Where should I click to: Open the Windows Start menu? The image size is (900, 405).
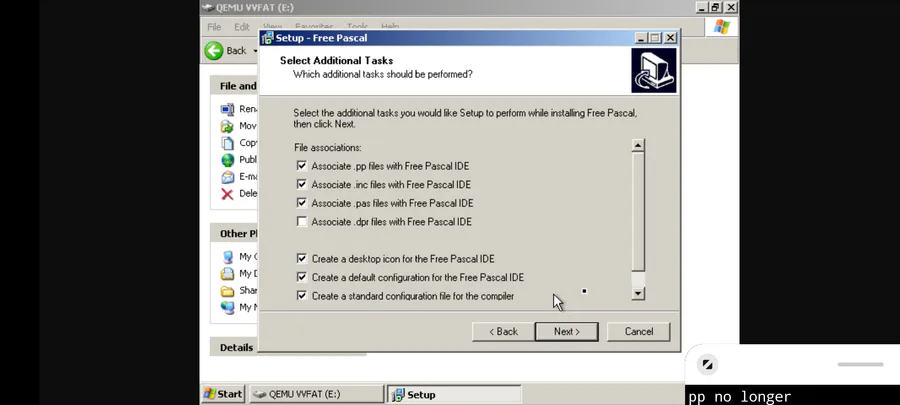point(223,394)
